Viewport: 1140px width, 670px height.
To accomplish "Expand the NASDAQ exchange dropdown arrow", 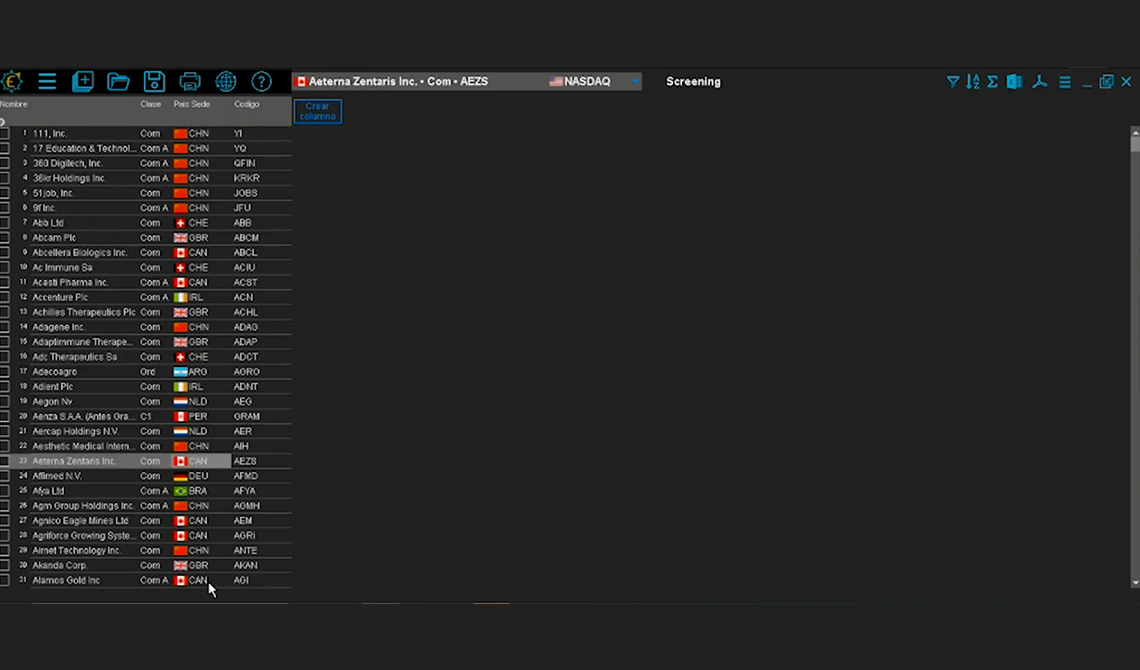I will click(x=635, y=81).
